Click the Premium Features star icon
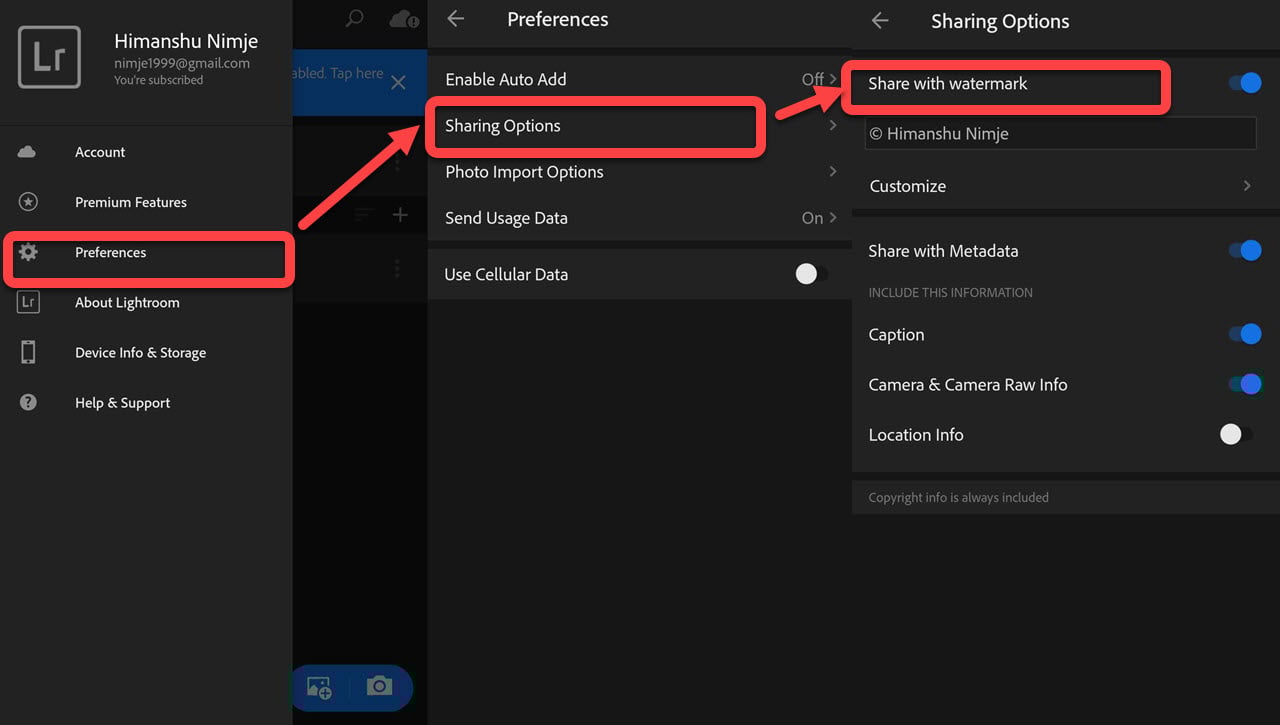1280x725 pixels. click(x=28, y=202)
